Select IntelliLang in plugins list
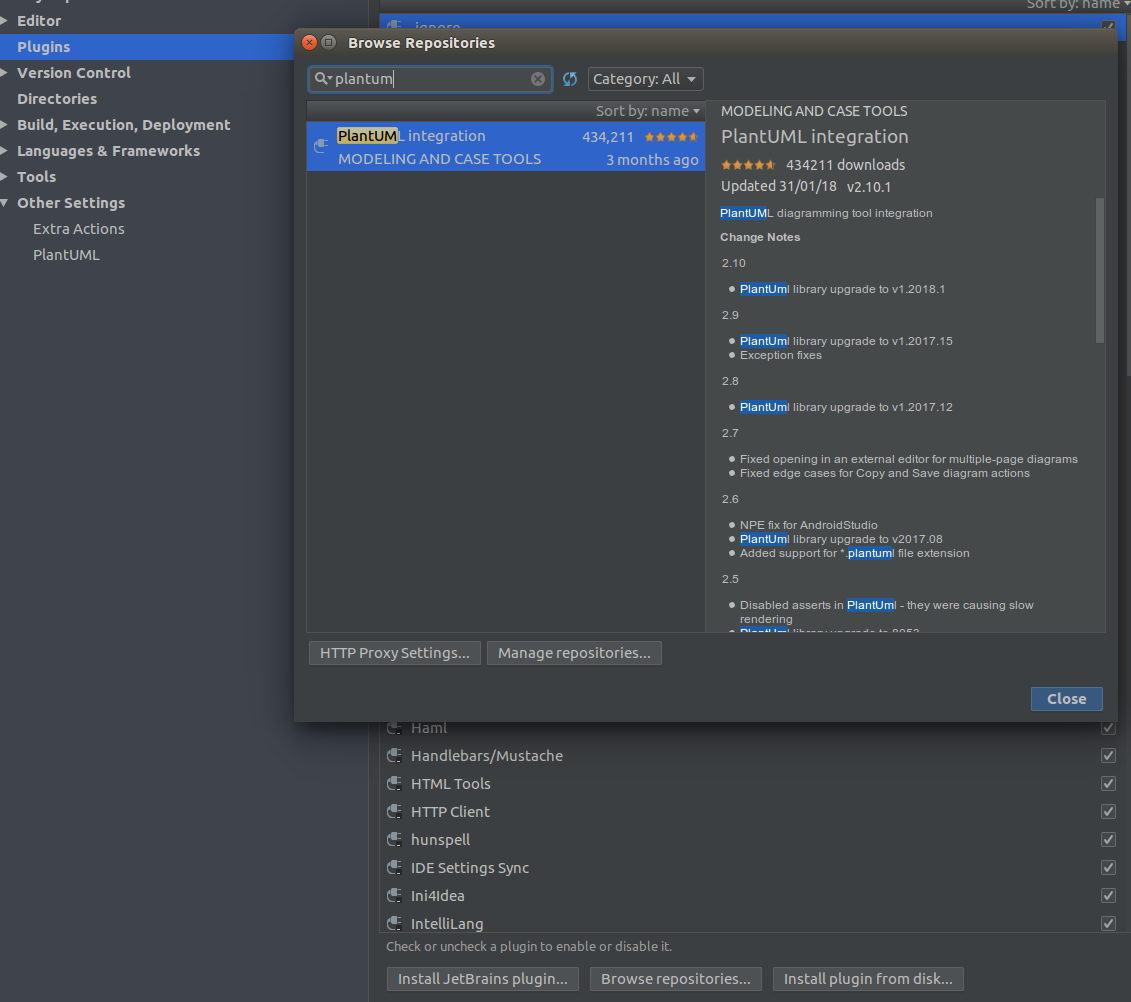The width and height of the screenshot is (1131, 1002). (x=446, y=923)
